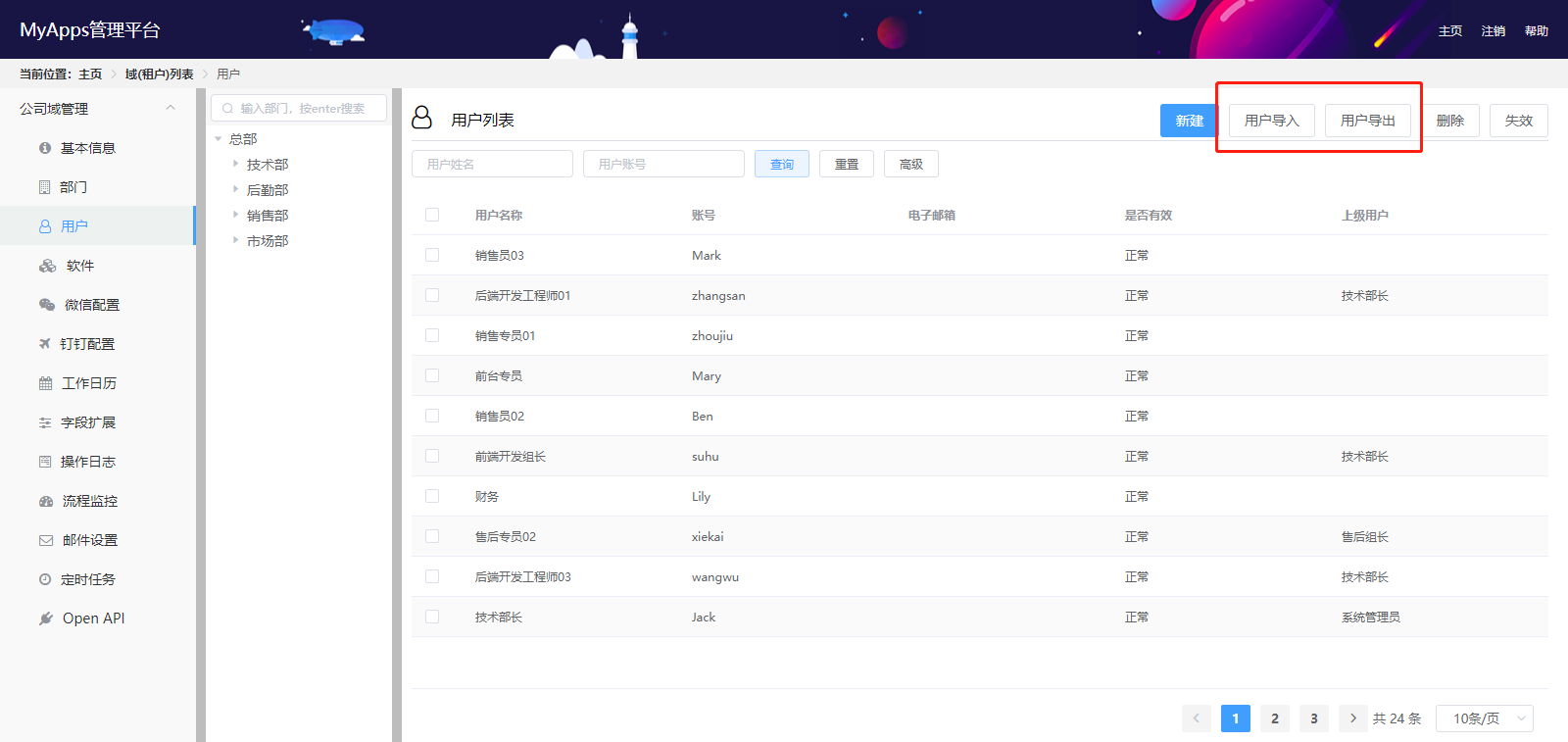Click the calendar icon beside 工作日历
This screenshot has width=1568, height=742.
(45, 383)
